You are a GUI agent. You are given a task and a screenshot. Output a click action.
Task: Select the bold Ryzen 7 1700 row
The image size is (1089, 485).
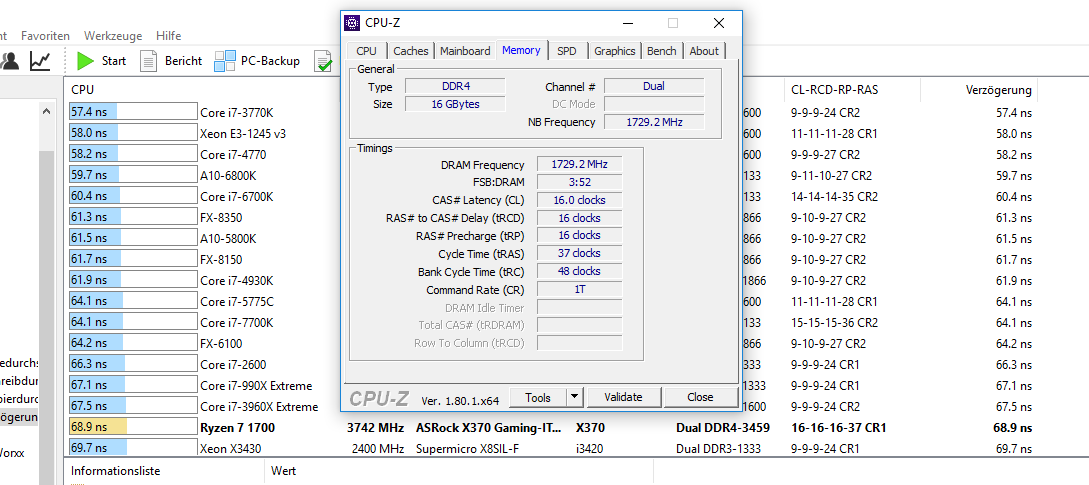coord(553,427)
